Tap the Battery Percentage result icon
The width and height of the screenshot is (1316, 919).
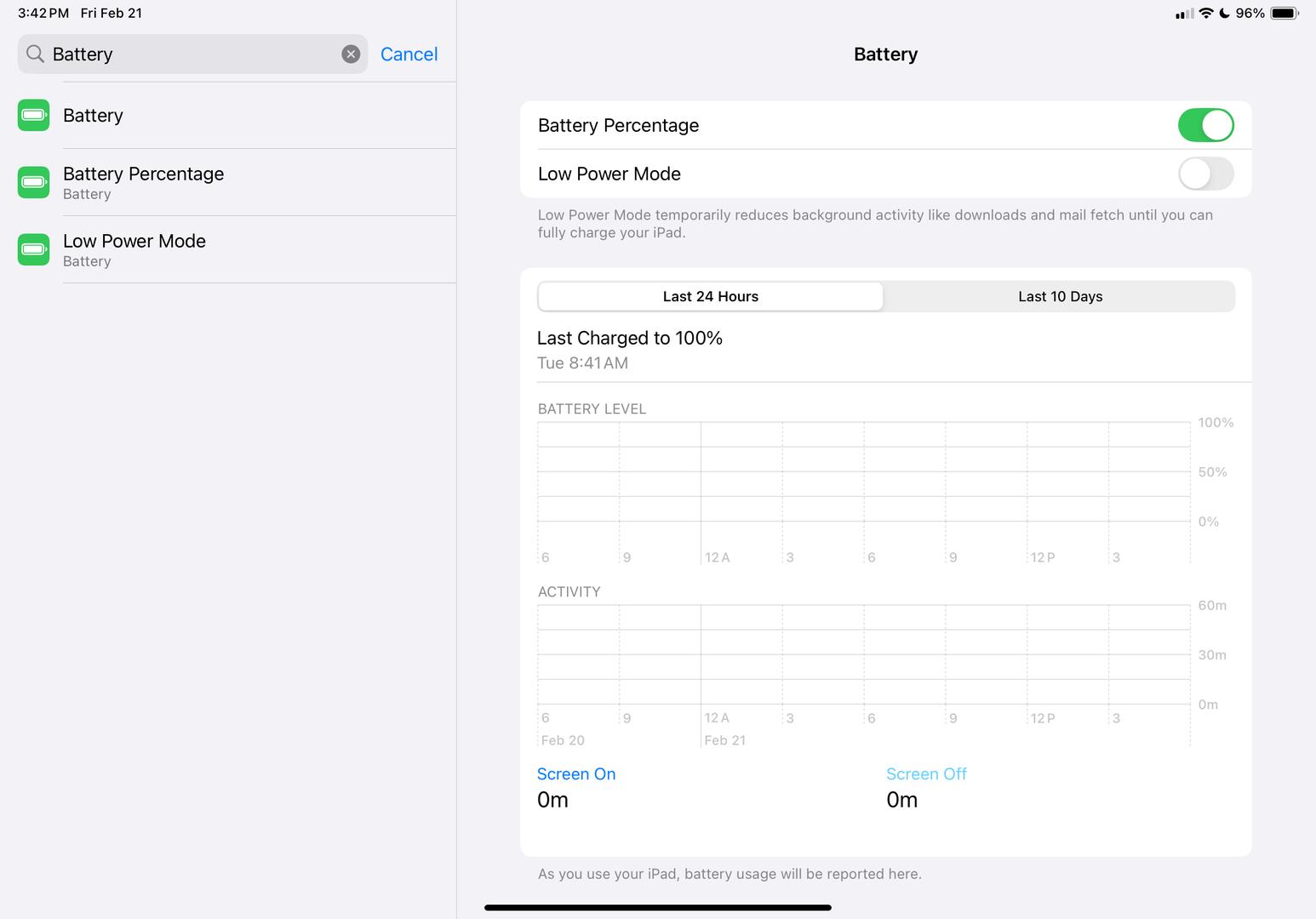pyautogui.click(x=34, y=182)
